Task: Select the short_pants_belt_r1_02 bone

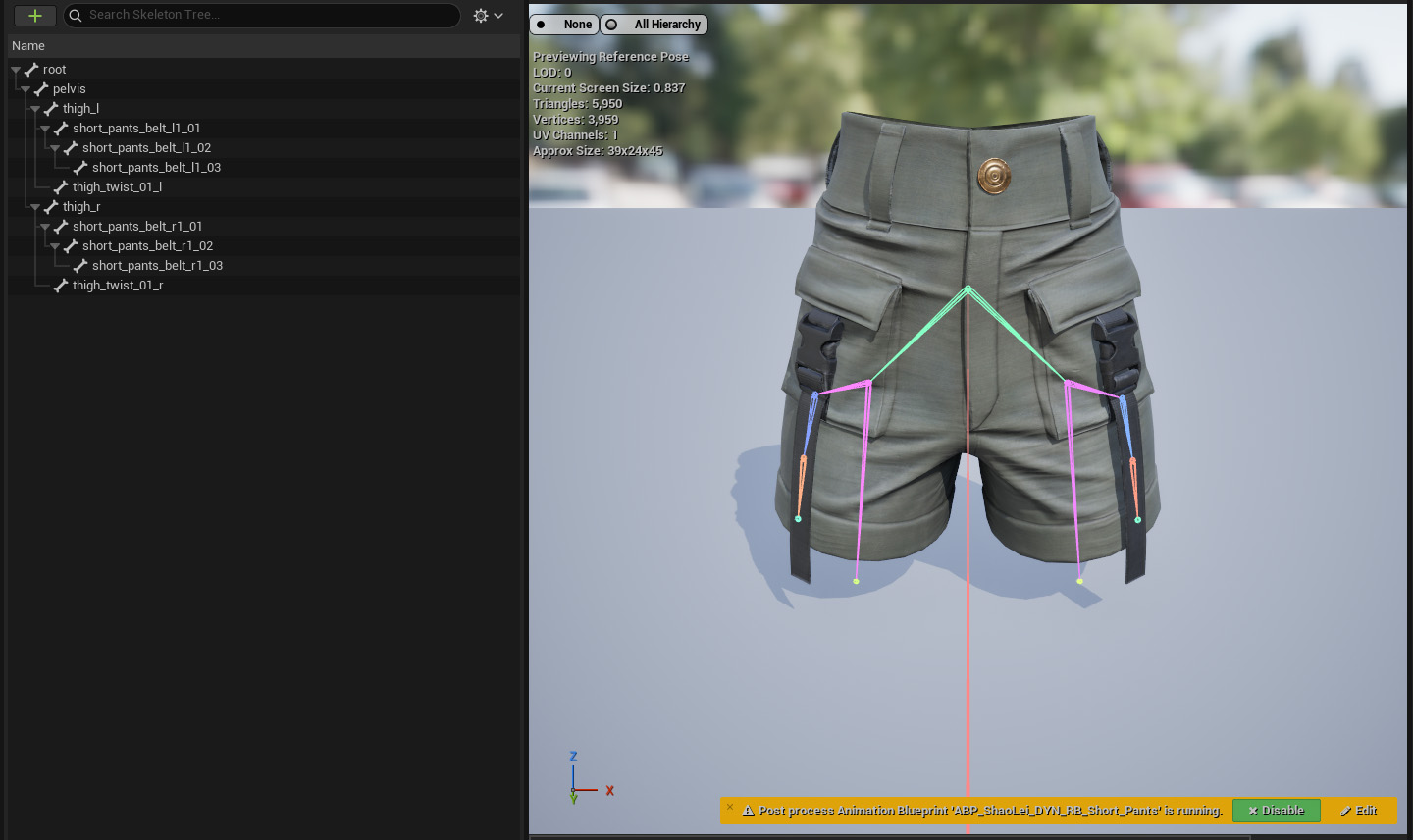Action: [x=147, y=246]
